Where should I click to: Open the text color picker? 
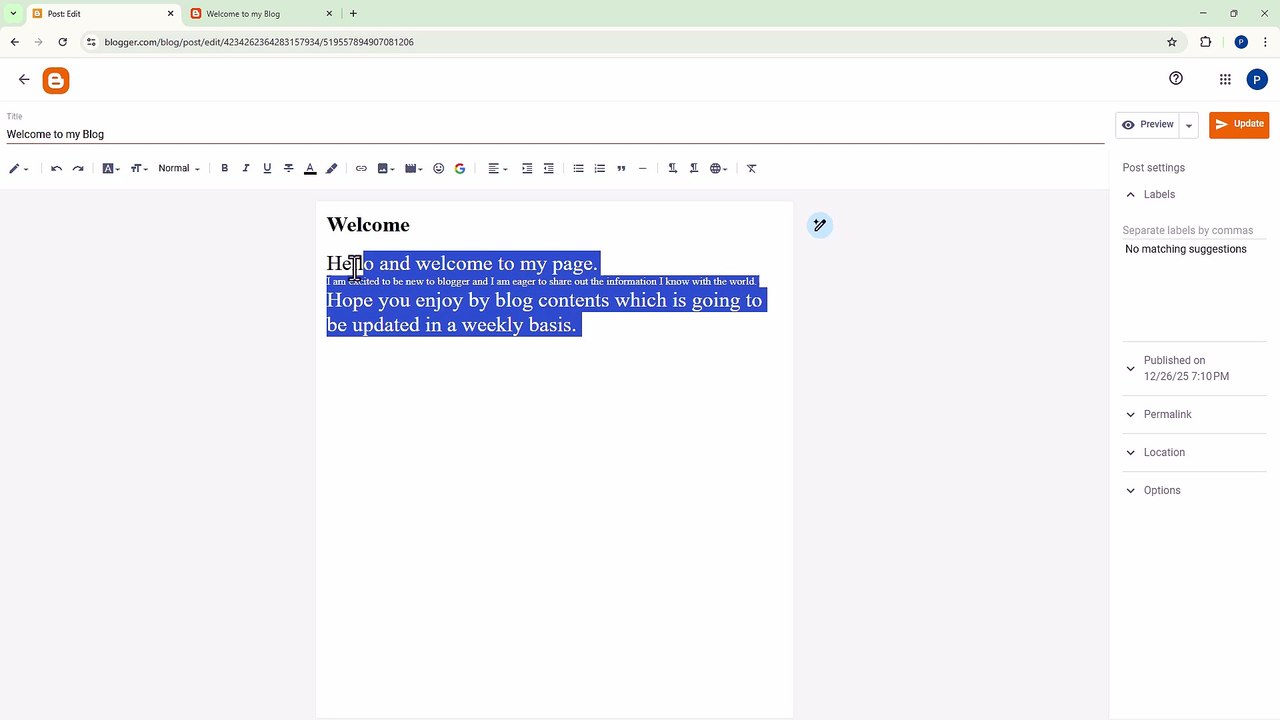(x=310, y=169)
